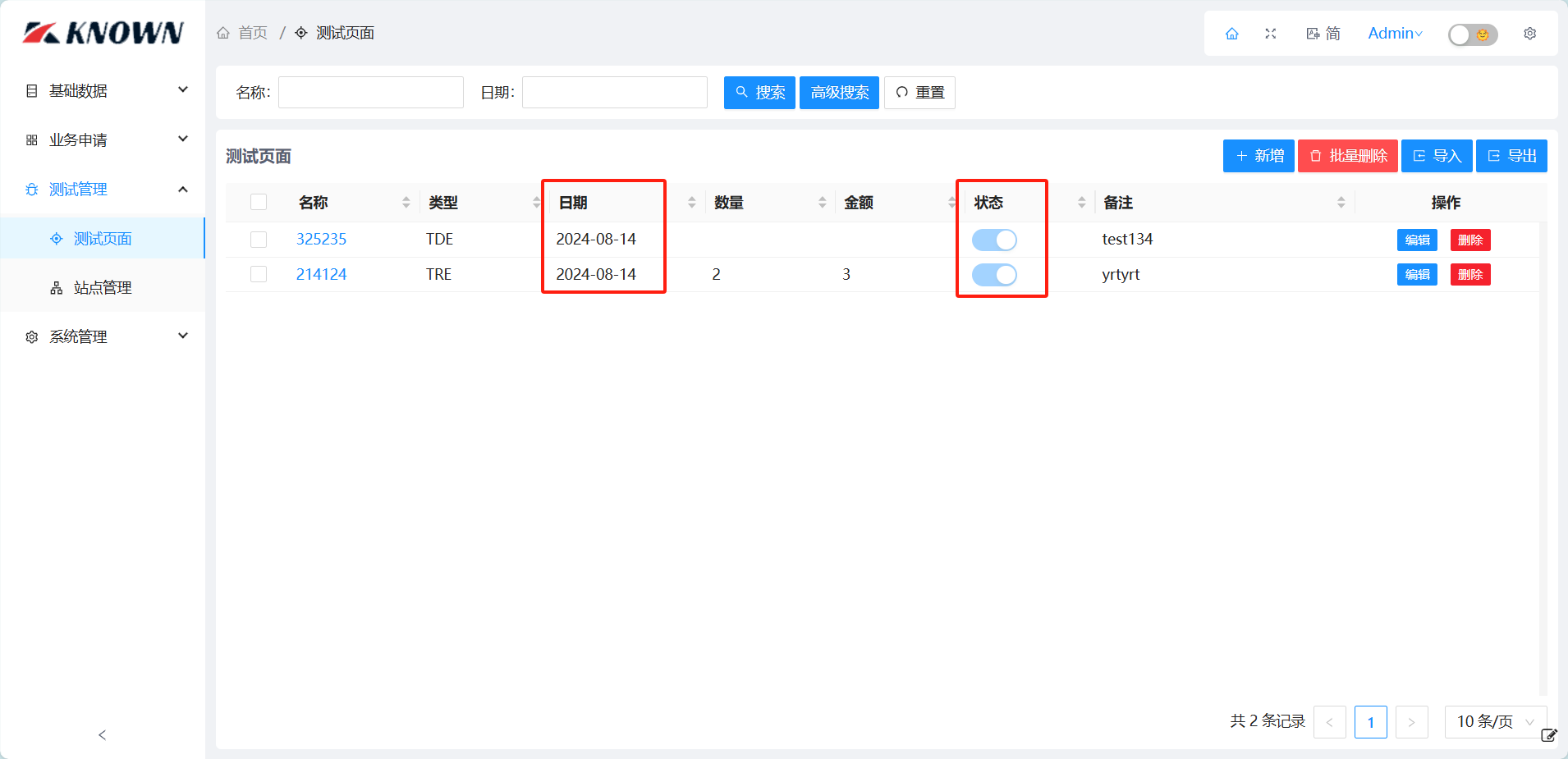The width and height of the screenshot is (1568, 759).
Task: Click the 测试页面 breadcrumb item
Action: (345, 33)
